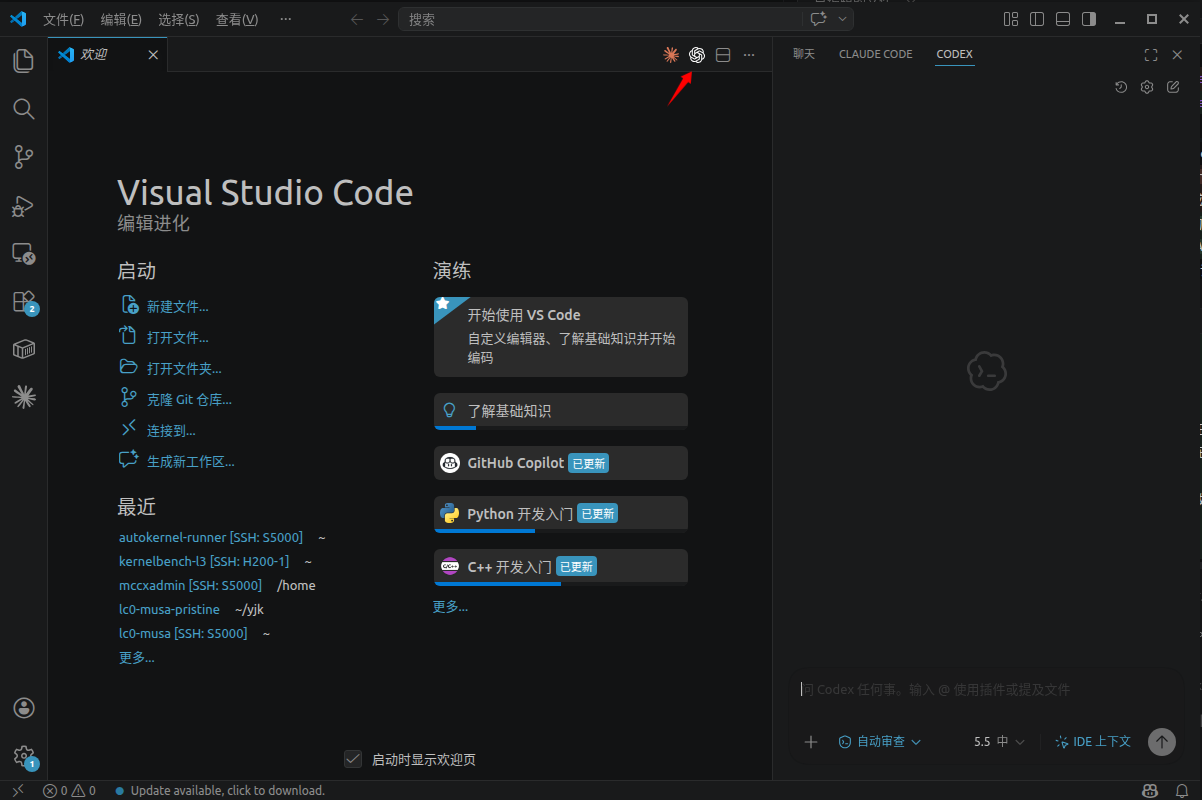Open editor more actions ellipsis
Image resolution: width=1202 pixels, height=800 pixels.
[749, 55]
